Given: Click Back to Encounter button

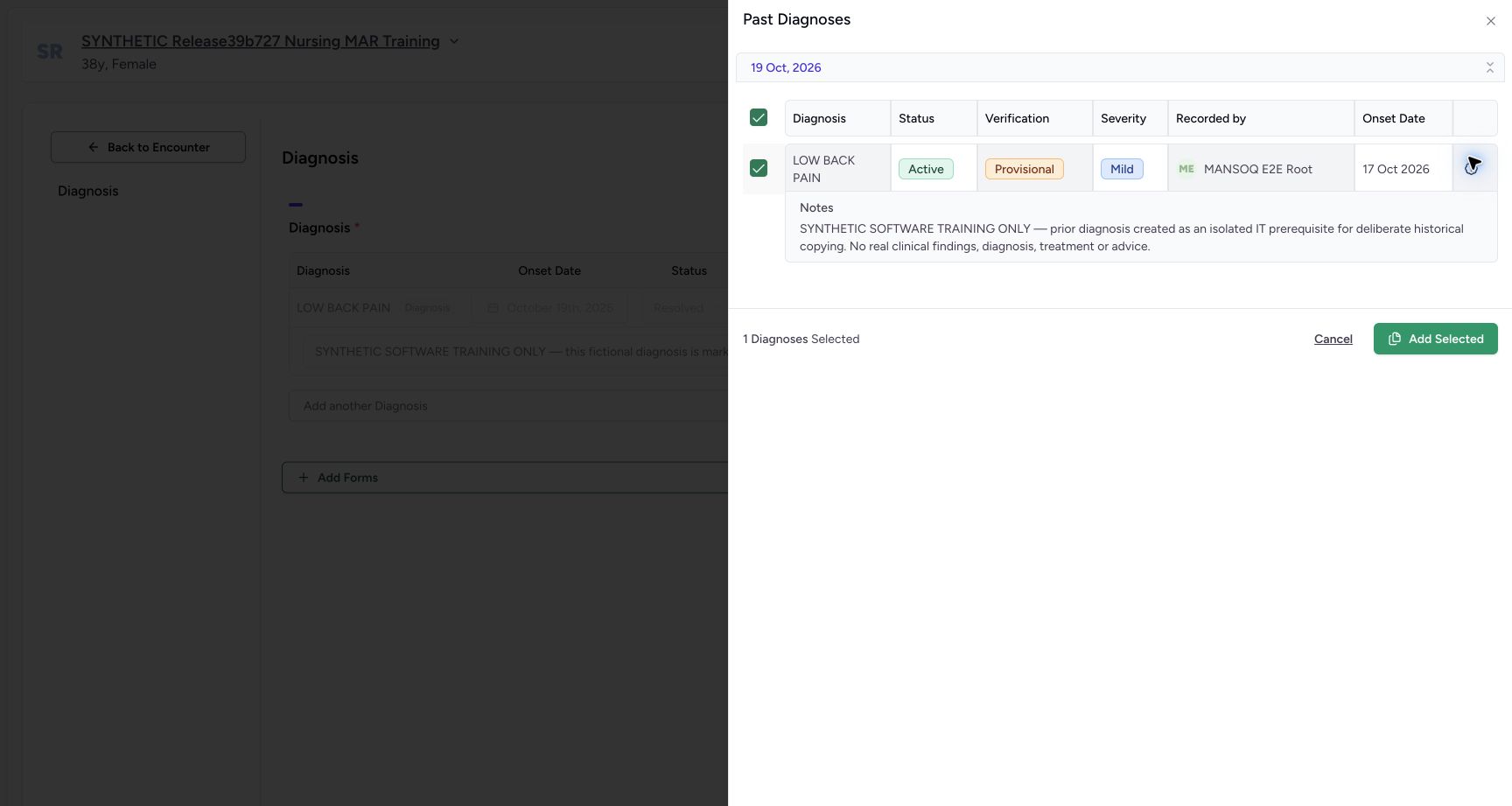Looking at the screenshot, I should [148, 147].
